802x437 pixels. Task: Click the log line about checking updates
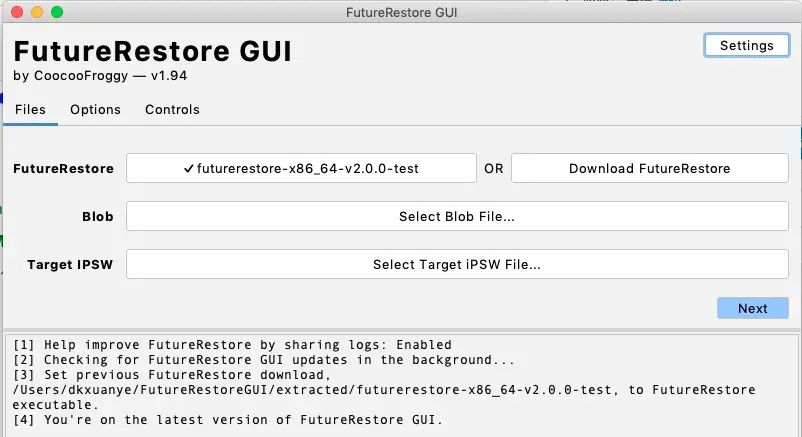pos(264,359)
